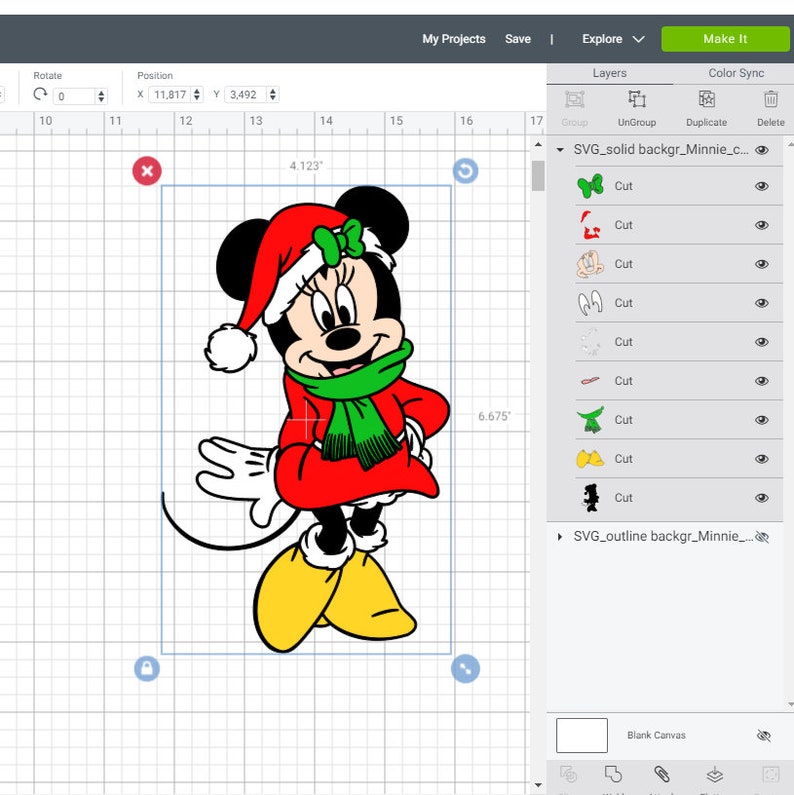Select the green scarf layer thumbnail
Viewport: 794px width, 795px height.
[590, 420]
